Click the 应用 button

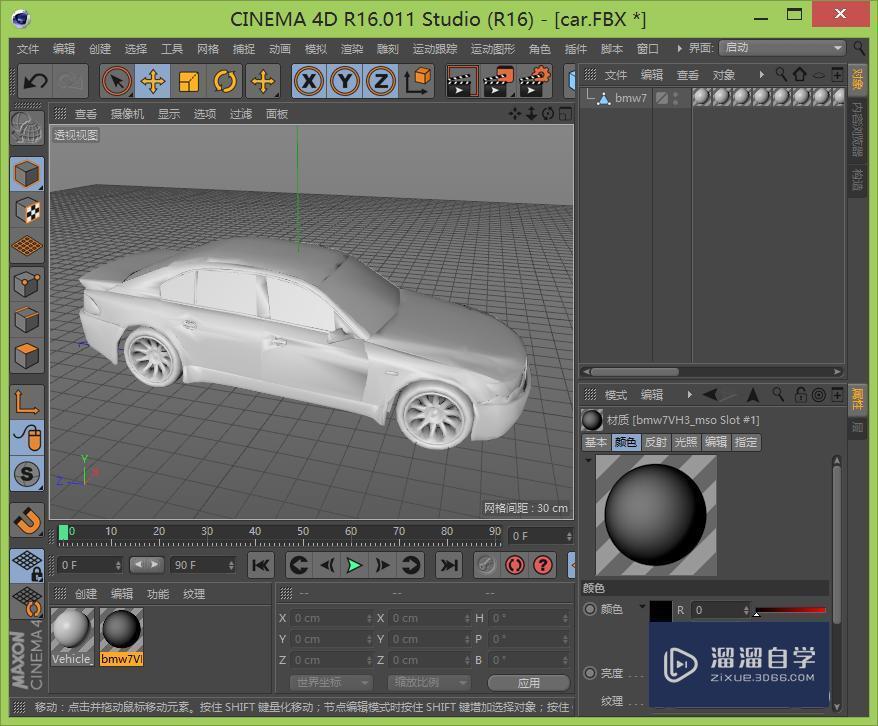coord(528,682)
